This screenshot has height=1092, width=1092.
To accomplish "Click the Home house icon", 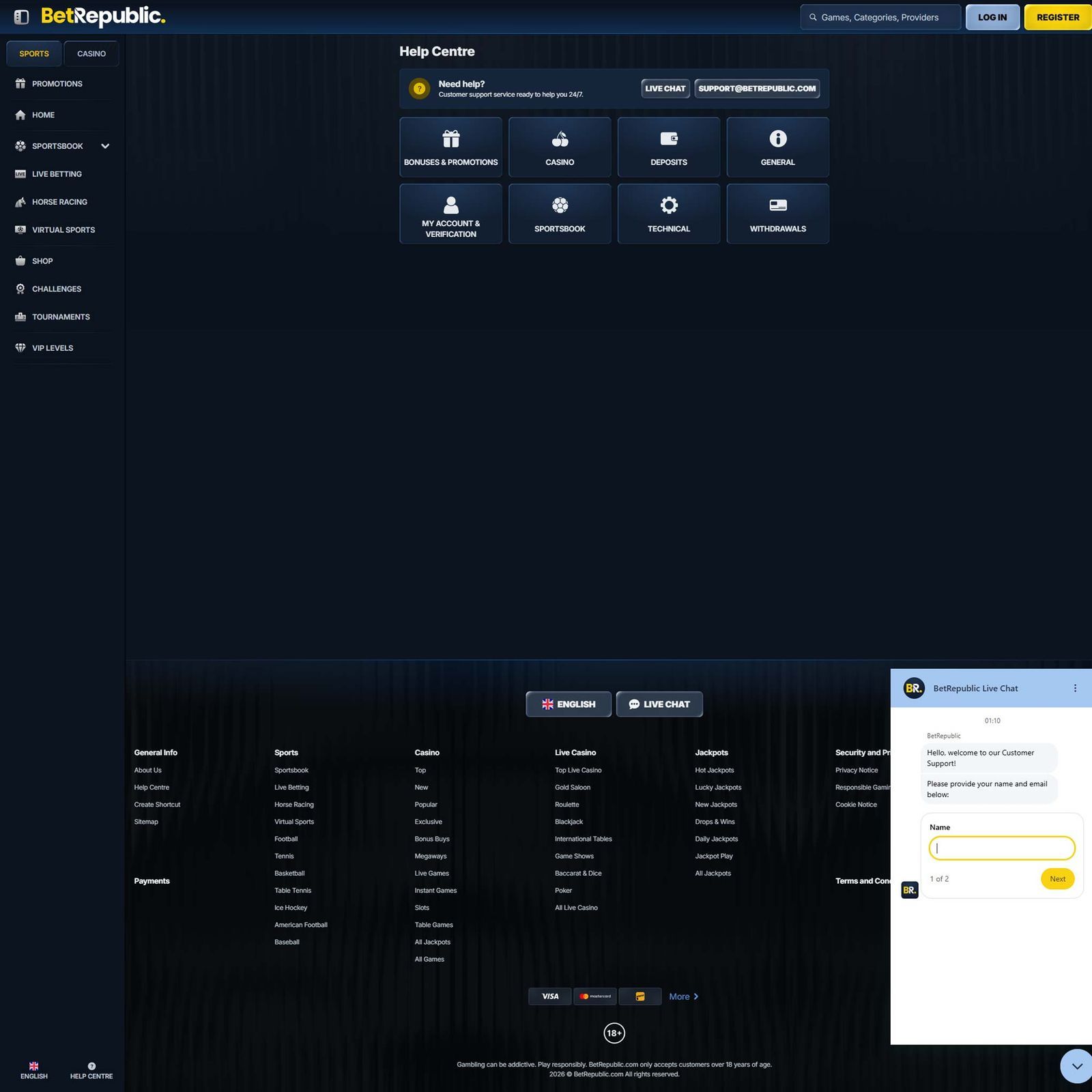I will [20, 115].
